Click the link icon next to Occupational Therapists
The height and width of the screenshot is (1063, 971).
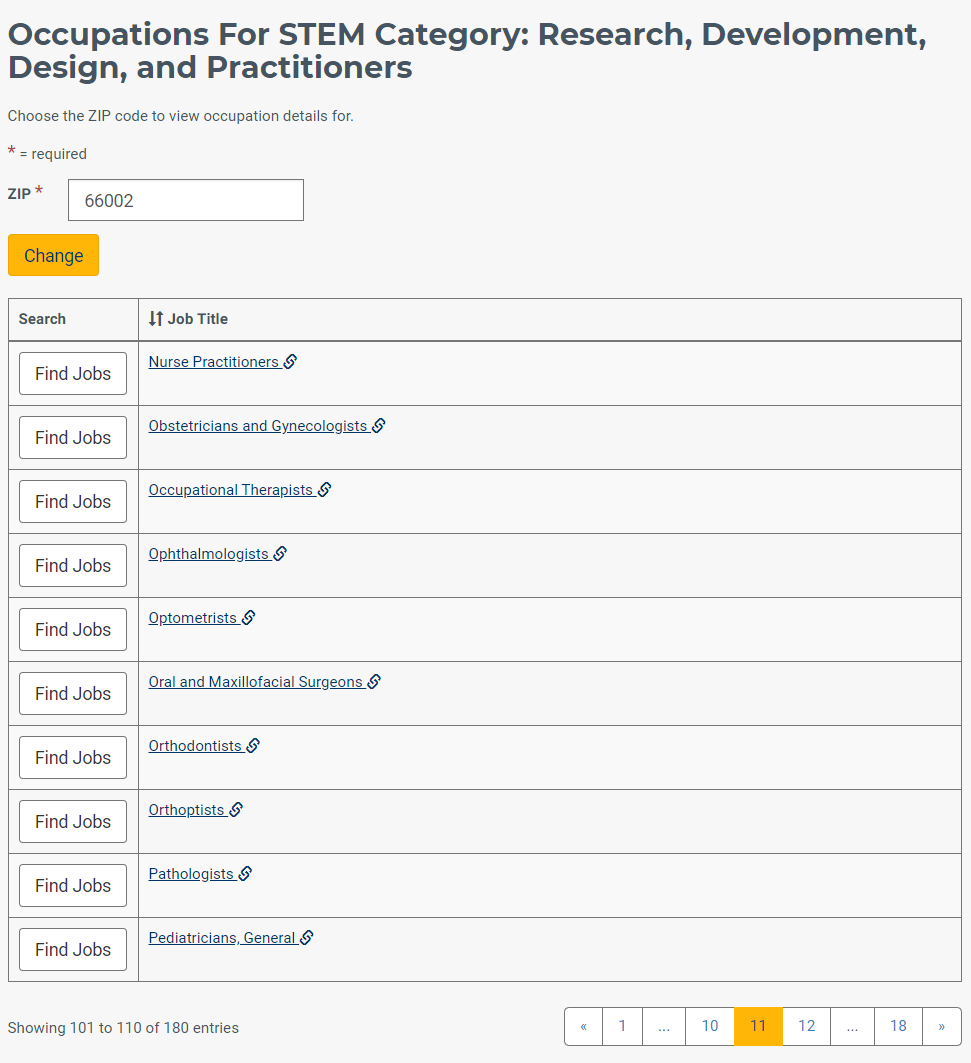point(325,489)
